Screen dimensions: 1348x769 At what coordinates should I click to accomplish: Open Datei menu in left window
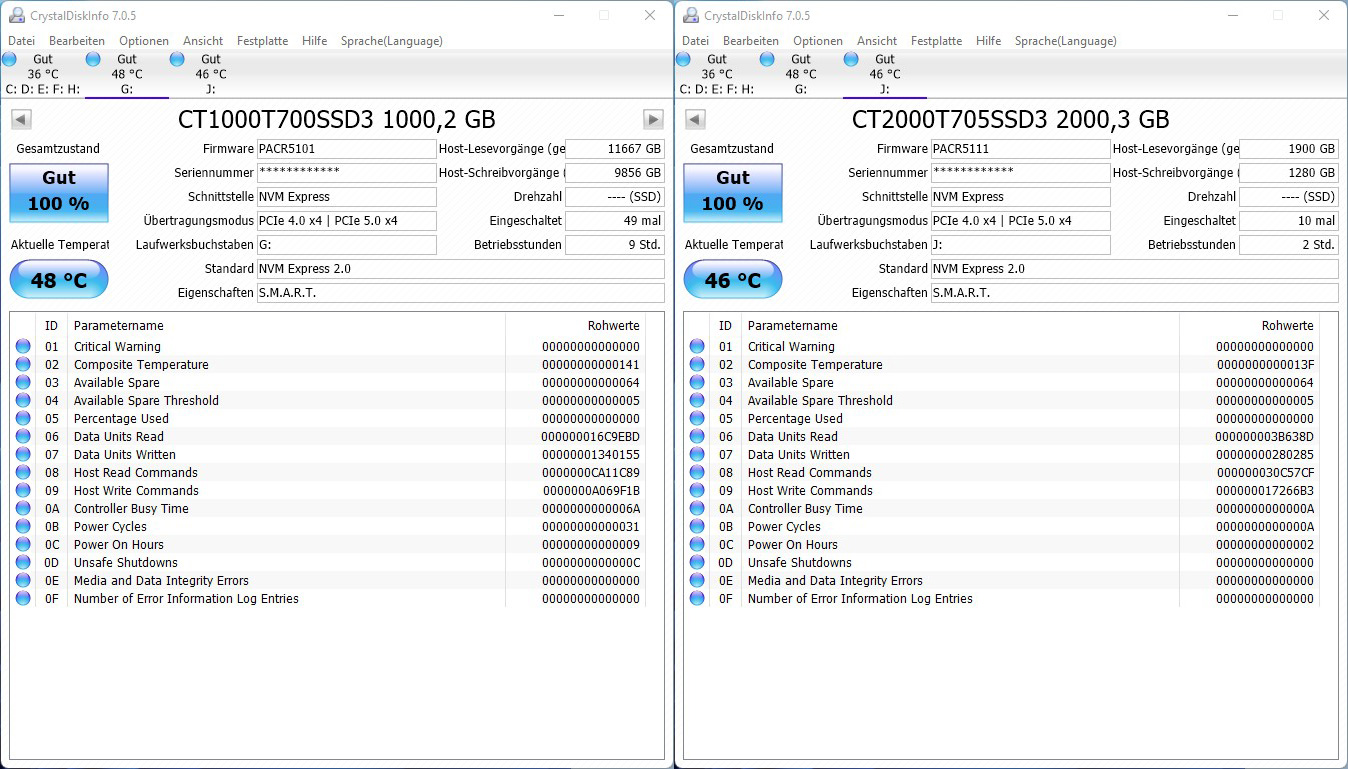(22, 41)
